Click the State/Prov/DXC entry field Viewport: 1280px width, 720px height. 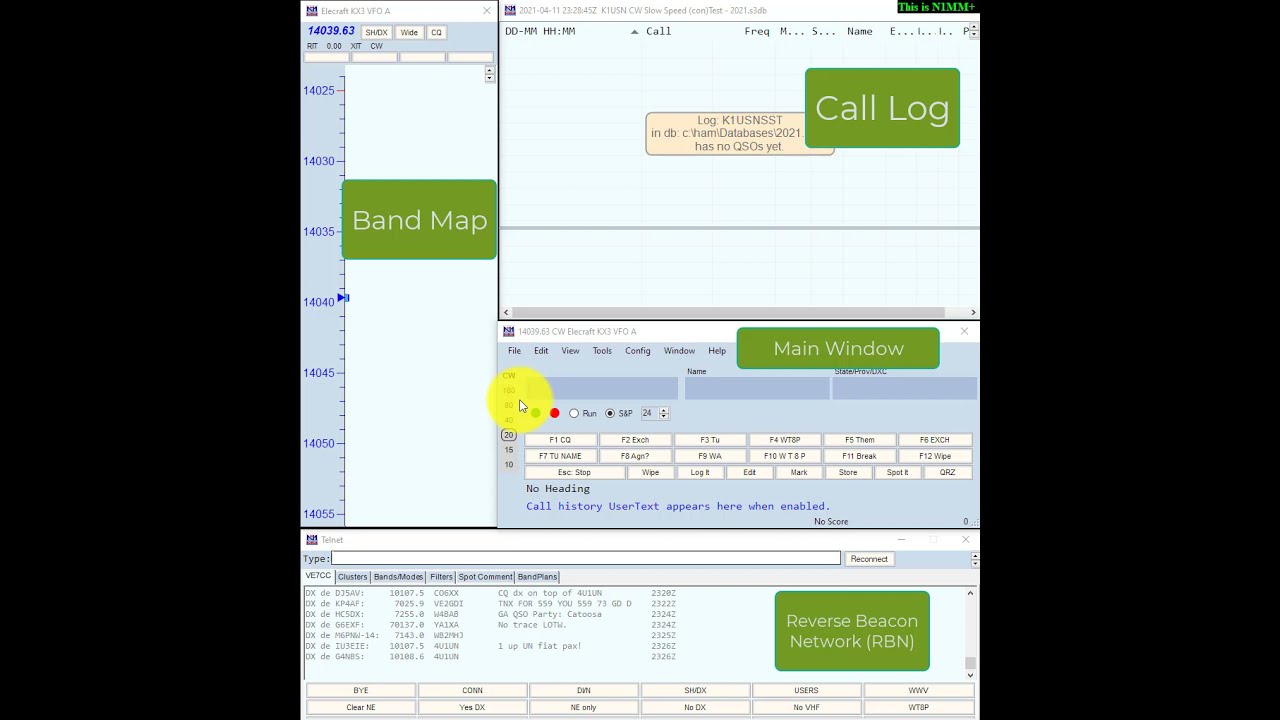coord(905,388)
